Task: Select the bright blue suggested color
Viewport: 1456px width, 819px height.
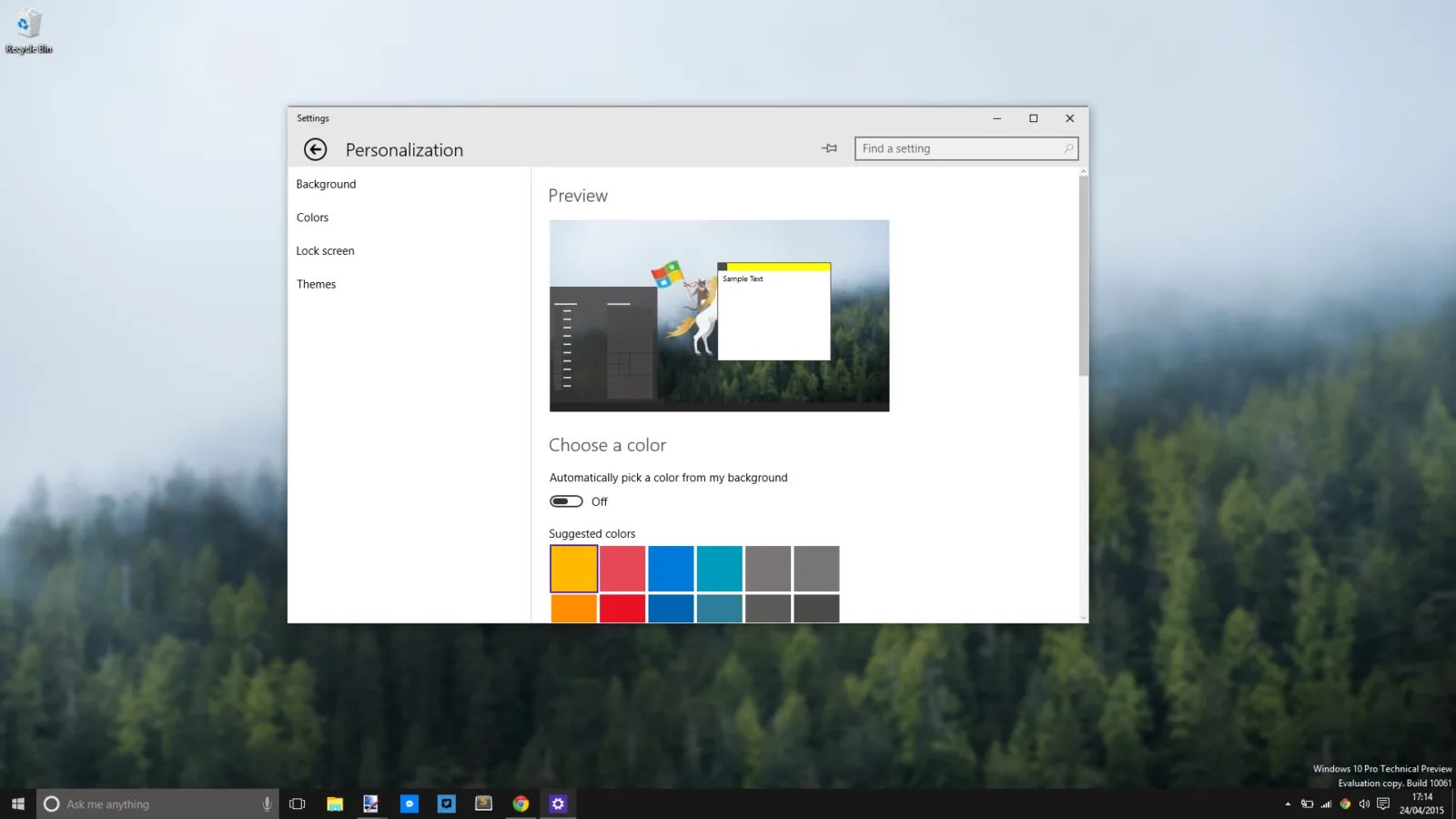Action: point(671,569)
